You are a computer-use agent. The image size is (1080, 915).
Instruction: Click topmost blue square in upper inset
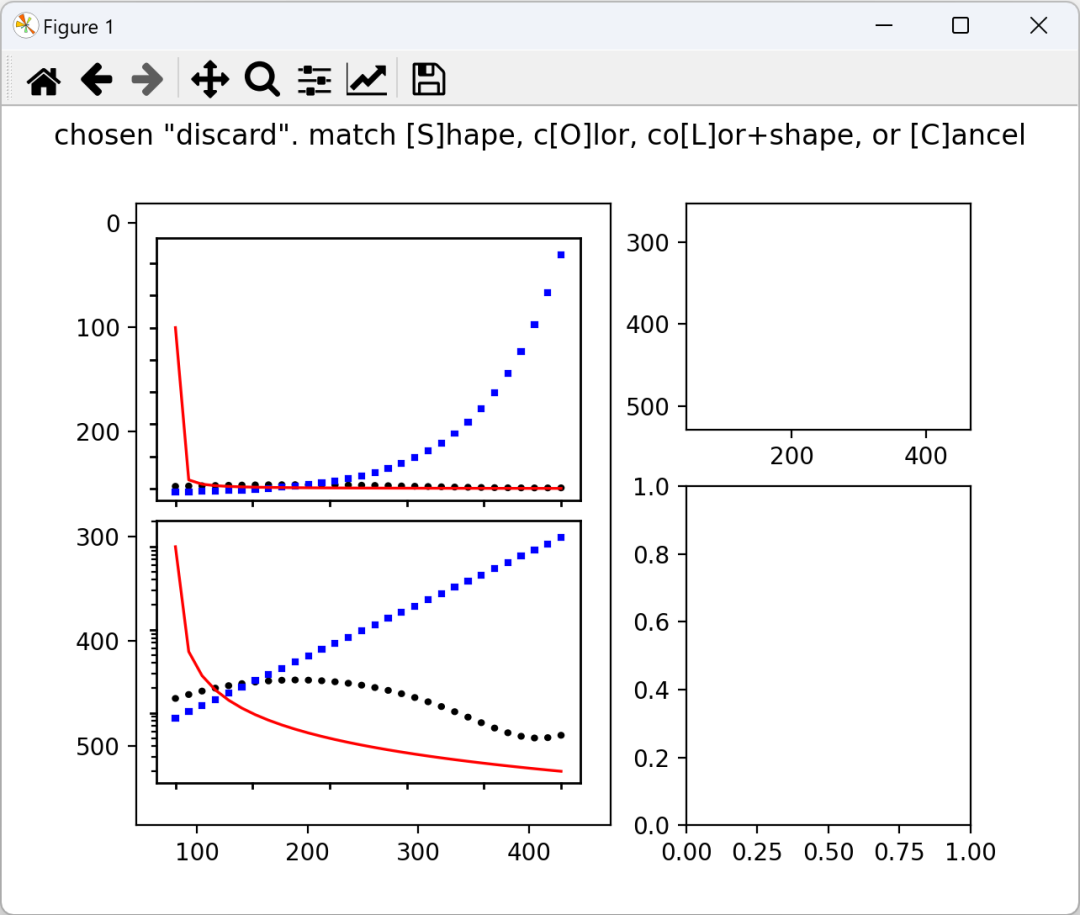point(561,255)
